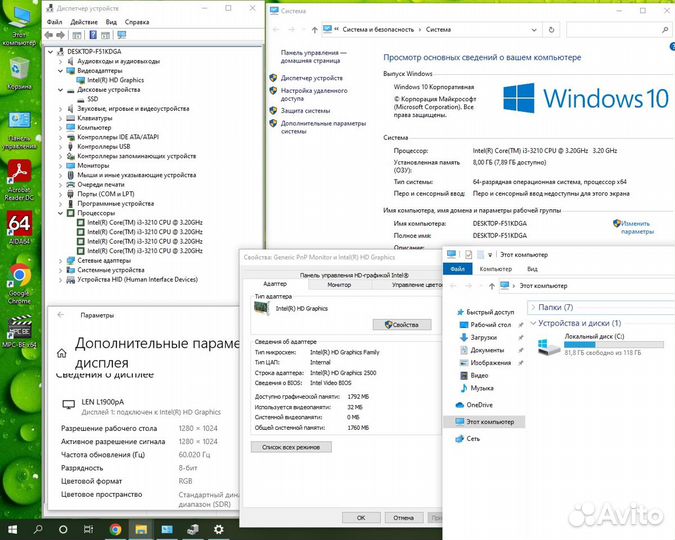Viewport: 675px width, 540px height.
Task: Launch the Google Chrome desktop shortcut
Action: pos(19,284)
